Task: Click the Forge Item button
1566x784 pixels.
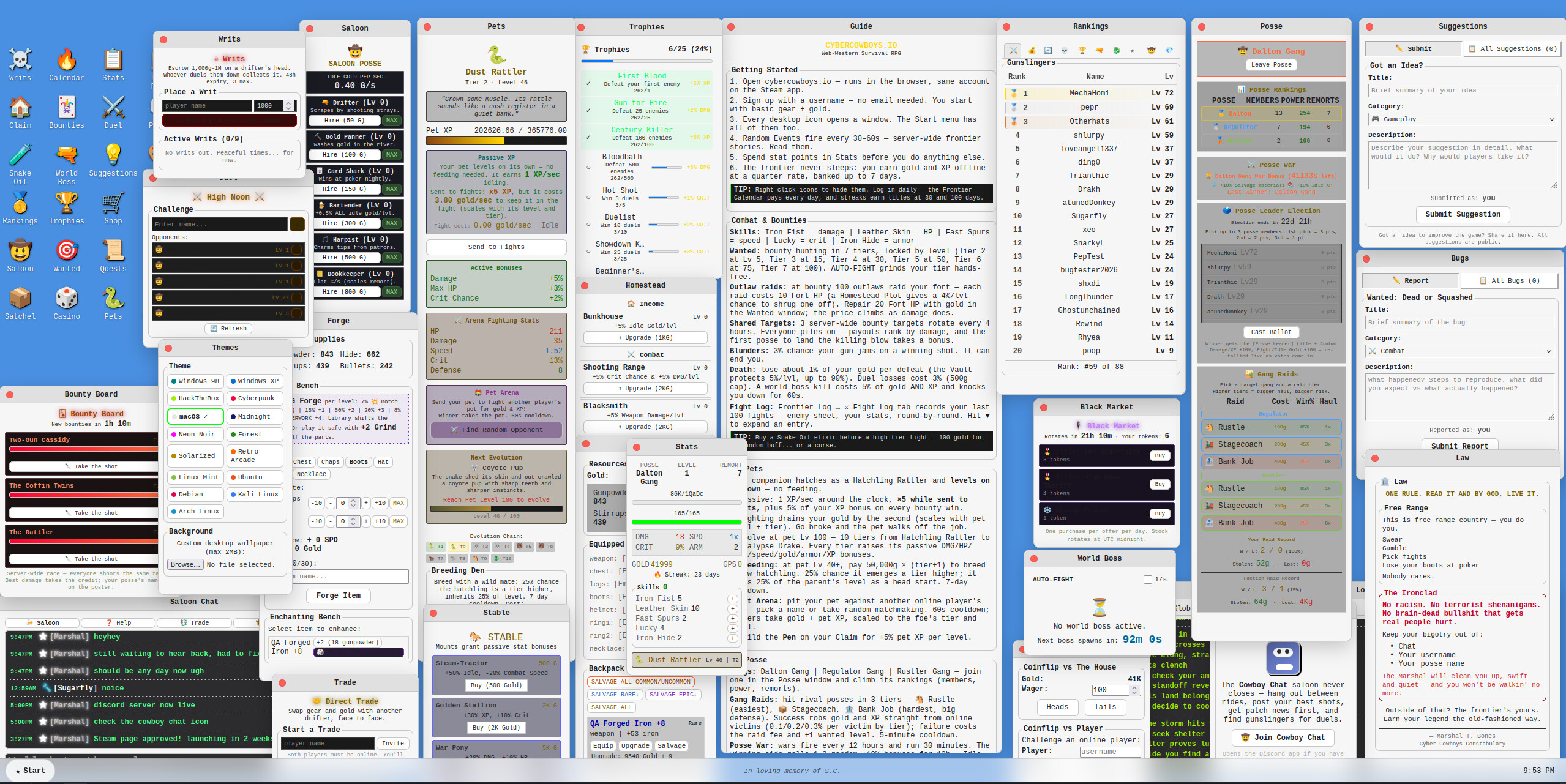Action: (x=339, y=596)
